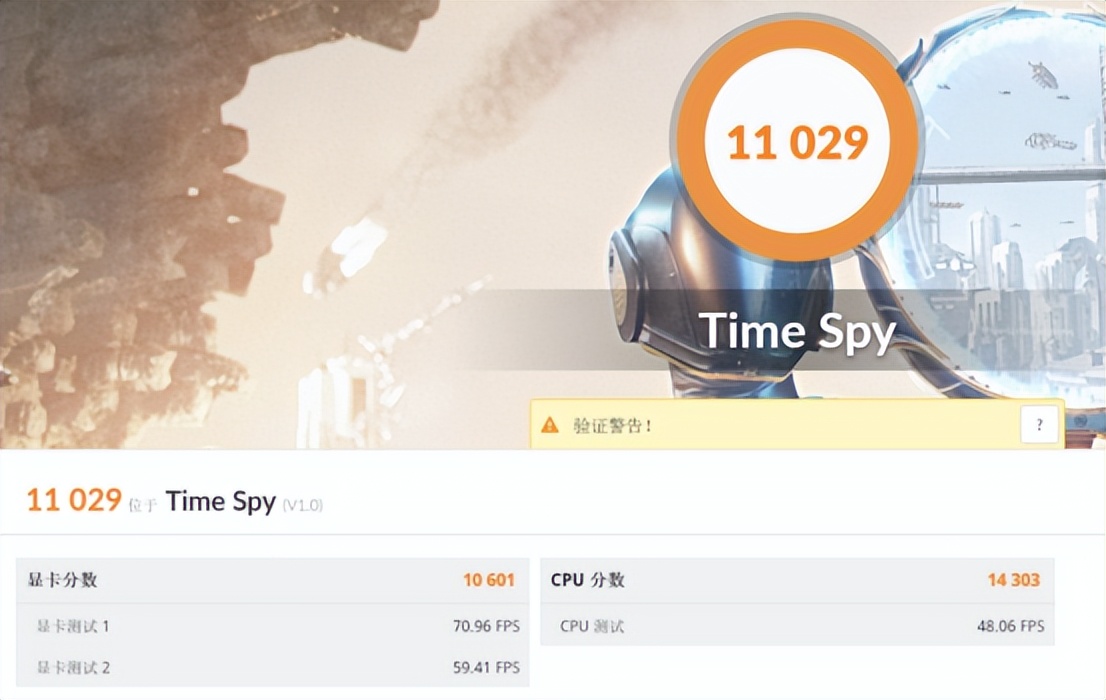Click the 验证警告! warning banner text
Image resolution: width=1106 pixels, height=700 pixels.
click(612, 426)
